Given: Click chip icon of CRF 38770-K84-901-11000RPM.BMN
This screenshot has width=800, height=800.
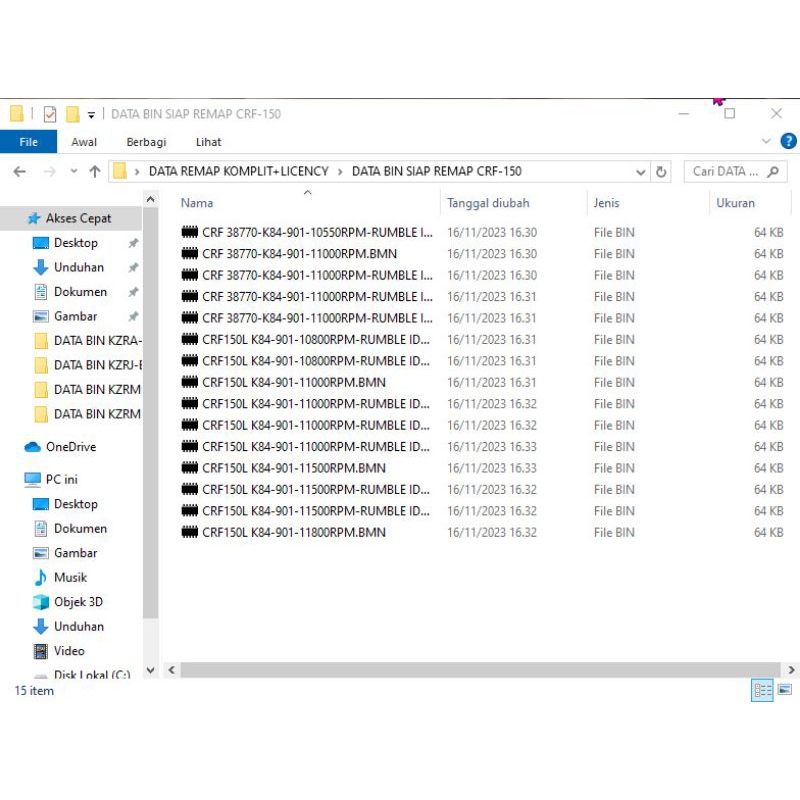Looking at the screenshot, I should 190,254.
